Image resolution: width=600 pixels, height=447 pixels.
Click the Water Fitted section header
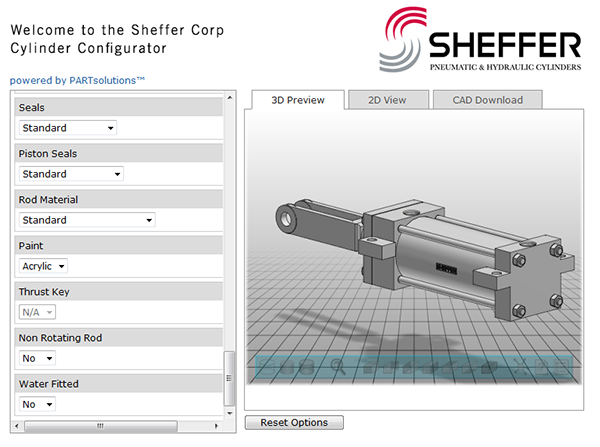[119, 384]
